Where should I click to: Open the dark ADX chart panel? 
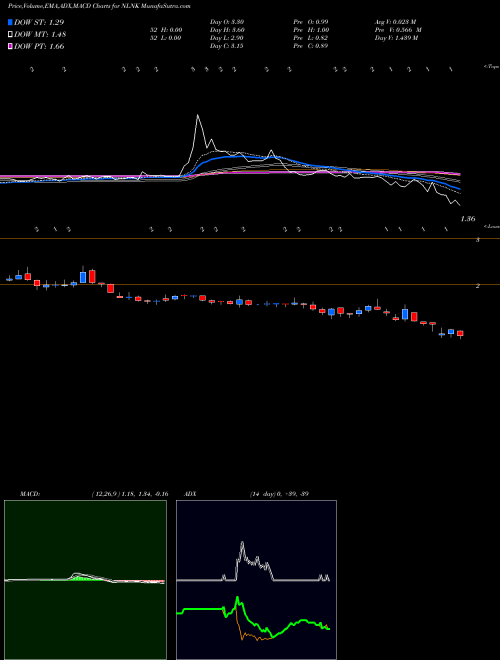pos(256,580)
